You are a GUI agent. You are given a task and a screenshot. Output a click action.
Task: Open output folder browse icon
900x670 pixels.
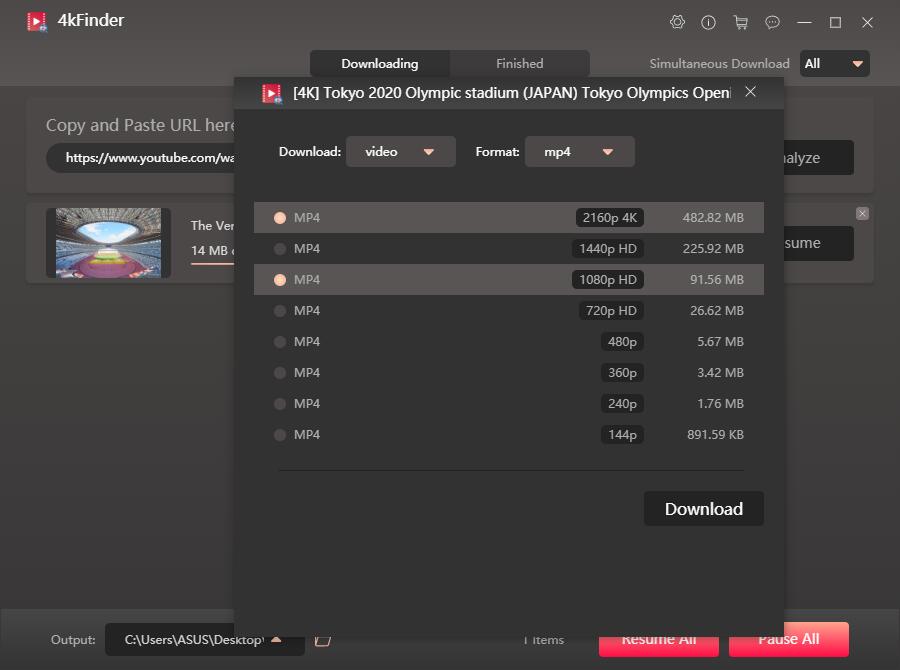point(322,639)
